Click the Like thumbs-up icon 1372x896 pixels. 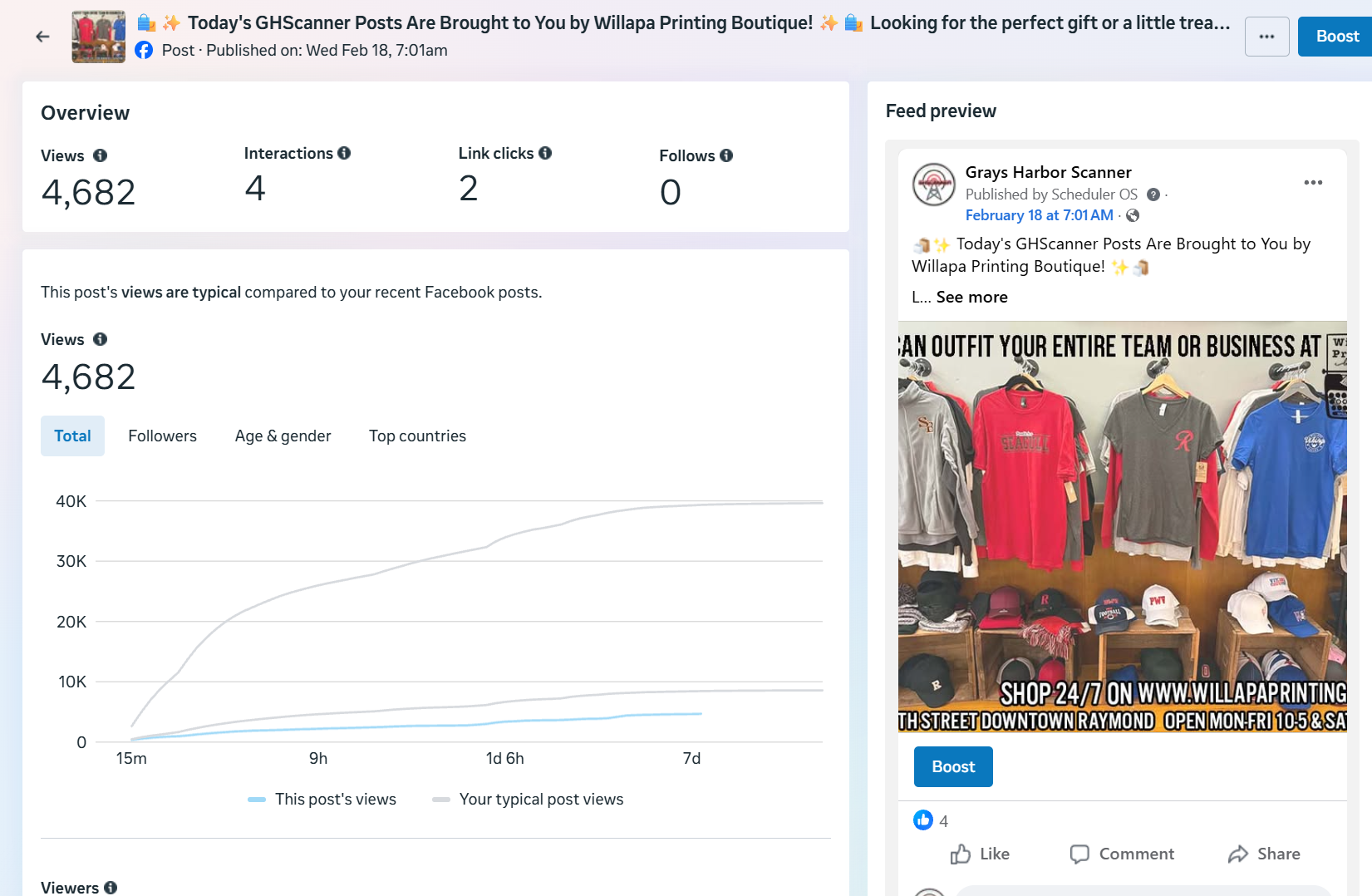[961, 854]
